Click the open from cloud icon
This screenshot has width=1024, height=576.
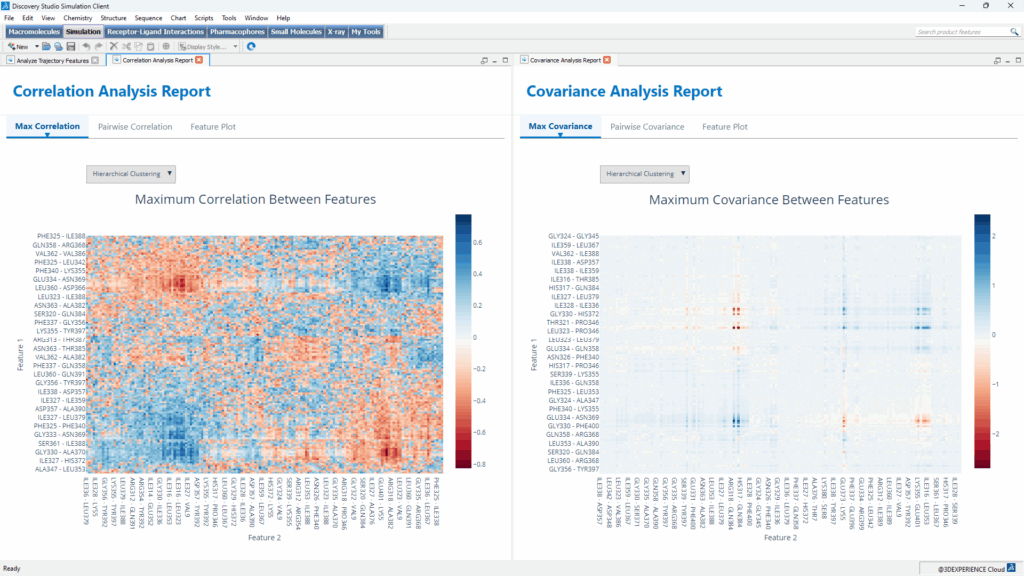coord(58,46)
